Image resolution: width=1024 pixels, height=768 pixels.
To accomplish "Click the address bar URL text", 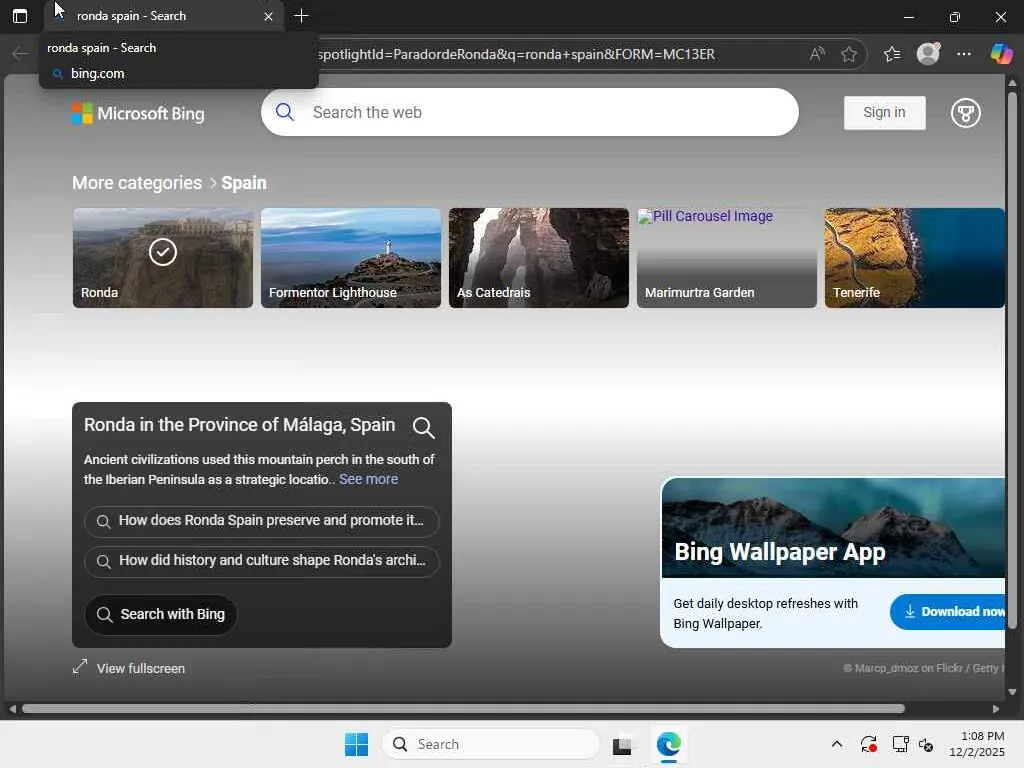I will coord(516,54).
